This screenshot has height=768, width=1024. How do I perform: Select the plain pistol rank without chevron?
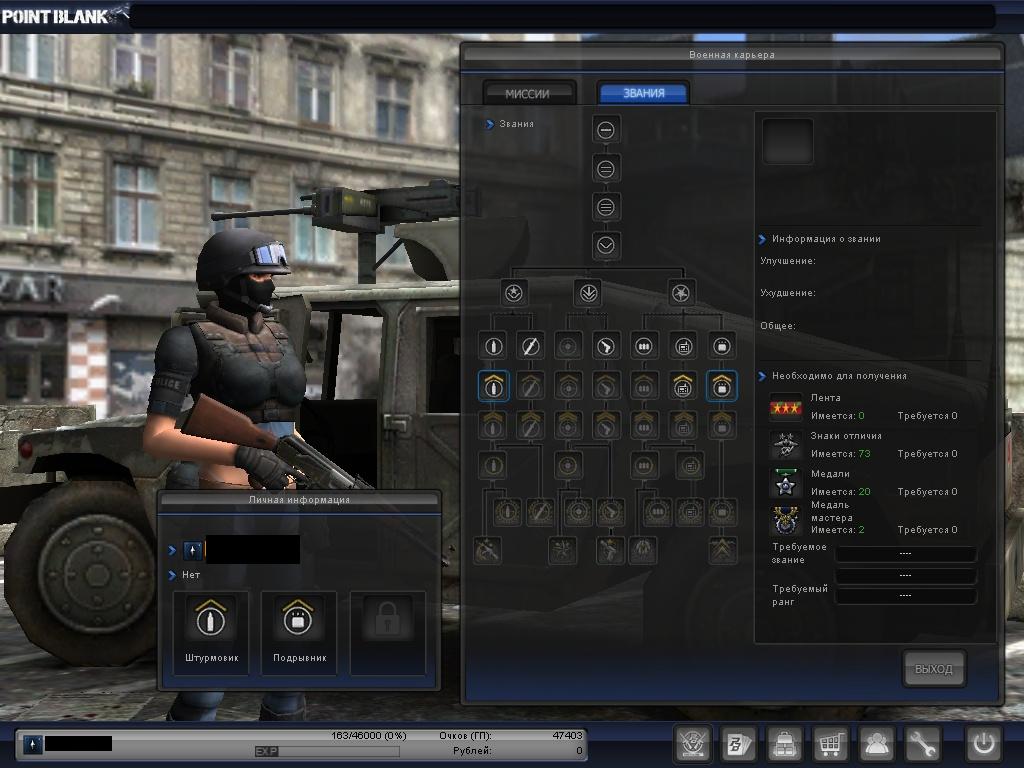pos(605,346)
